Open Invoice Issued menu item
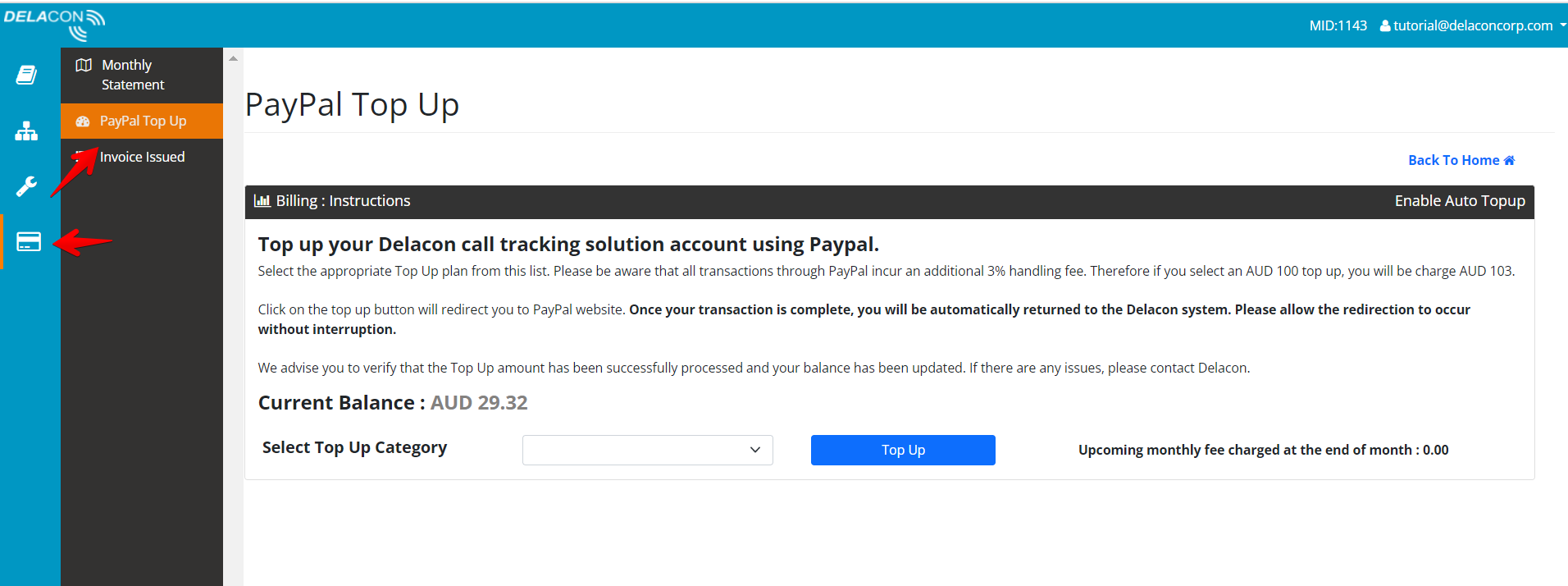Image resolution: width=1568 pixels, height=586 pixels. pos(141,157)
